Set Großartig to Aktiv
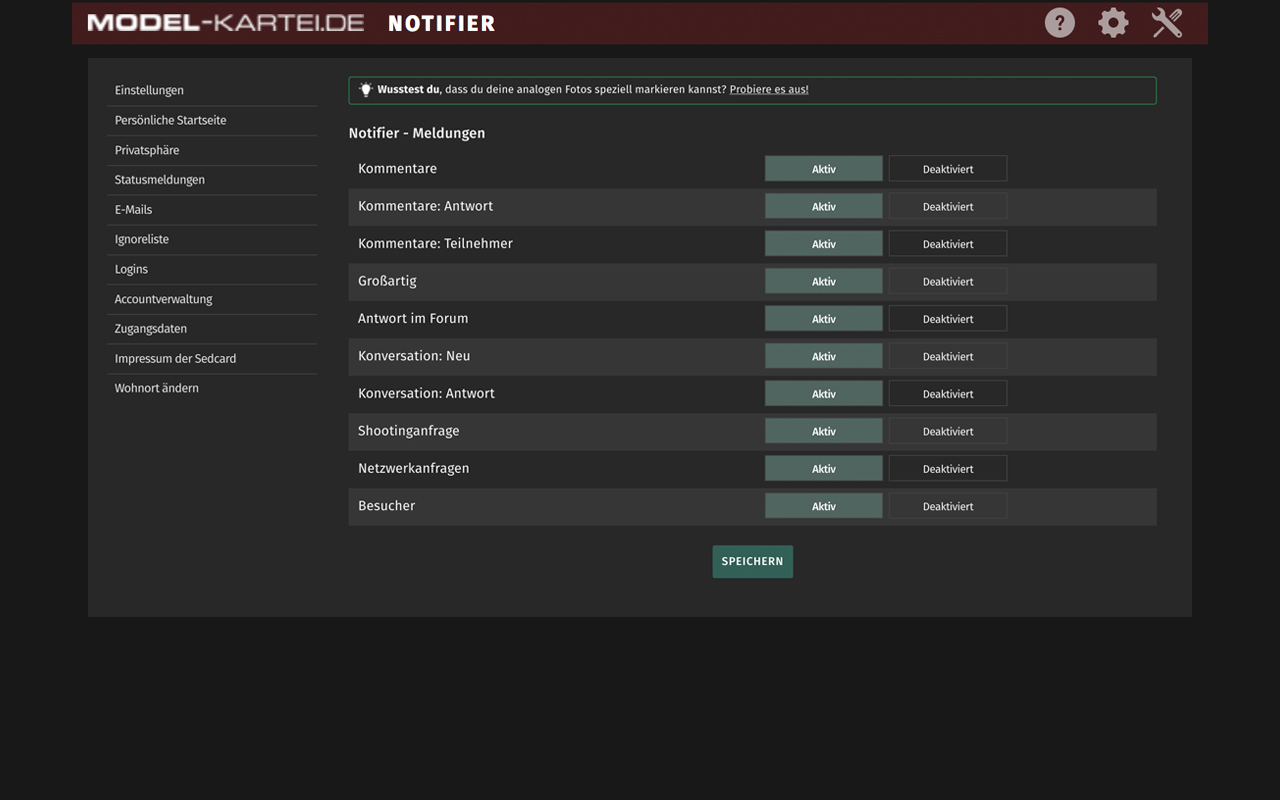Image resolution: width=1280 pixels, height=800 pixels. pos(824,282)
